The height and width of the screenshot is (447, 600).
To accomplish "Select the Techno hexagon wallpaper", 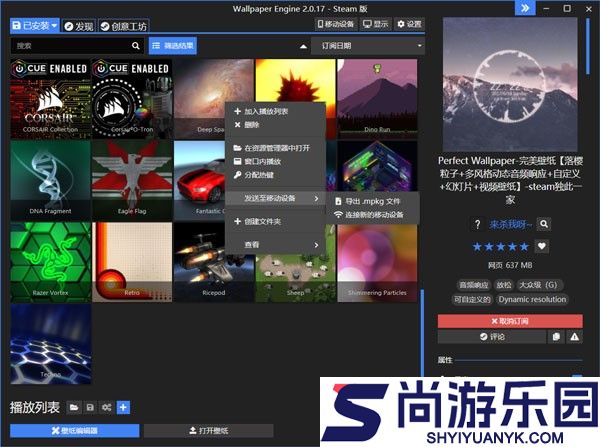I will click(51, 344).
